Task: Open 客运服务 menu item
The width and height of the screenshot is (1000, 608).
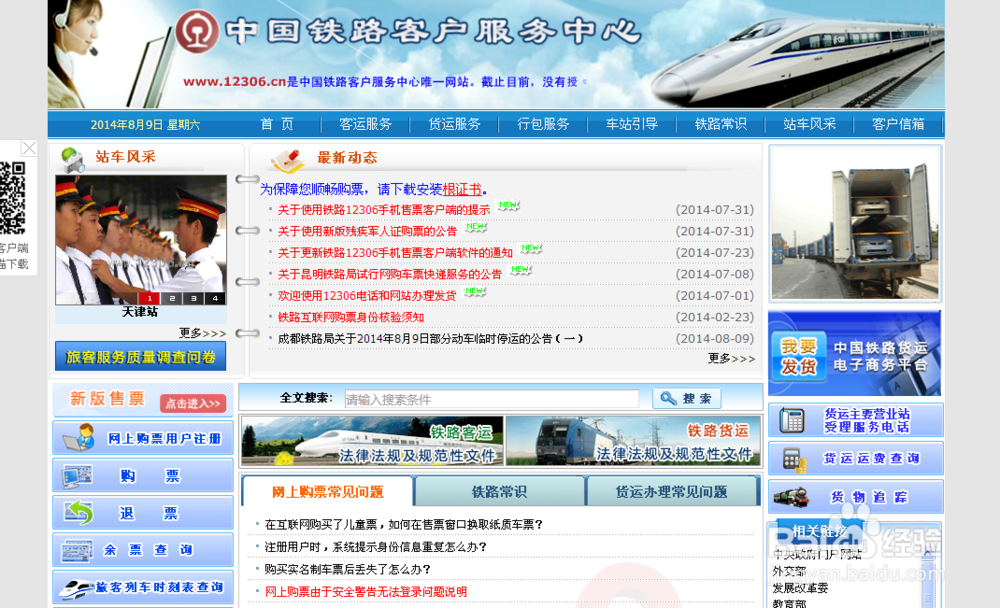Action: 365,124
